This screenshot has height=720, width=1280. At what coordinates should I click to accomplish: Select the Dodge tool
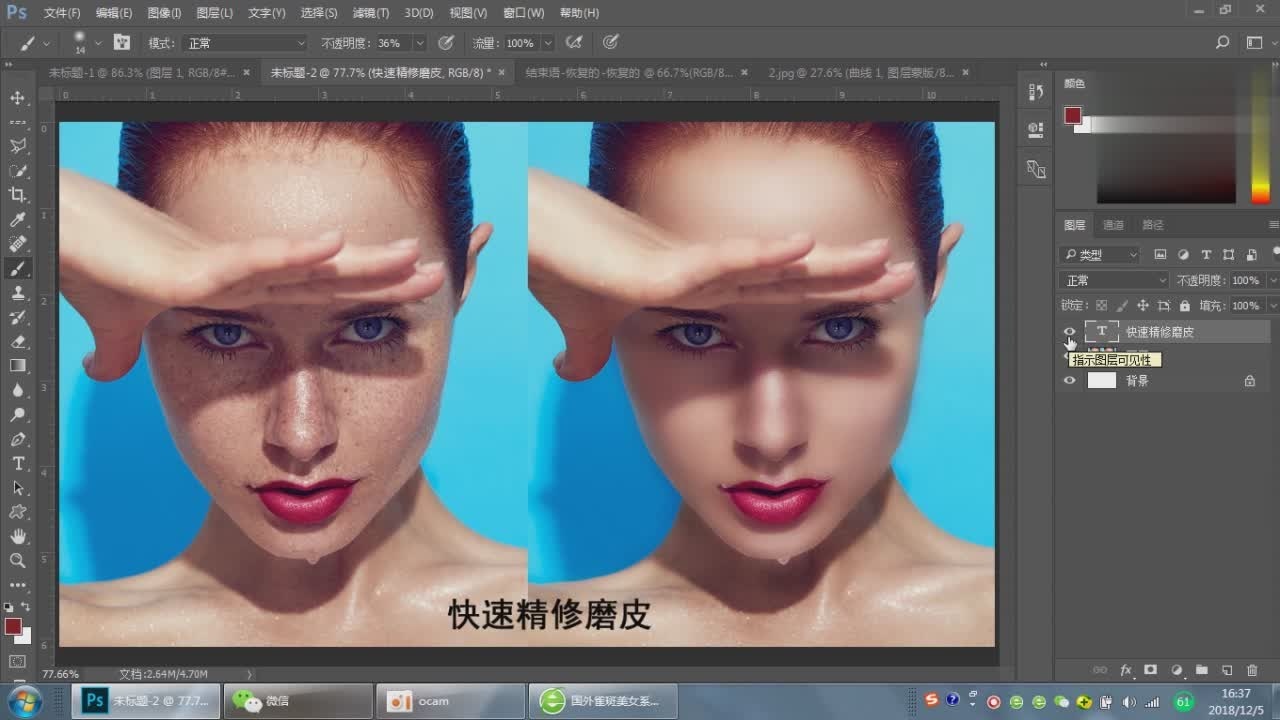click(x=18, y=414)
